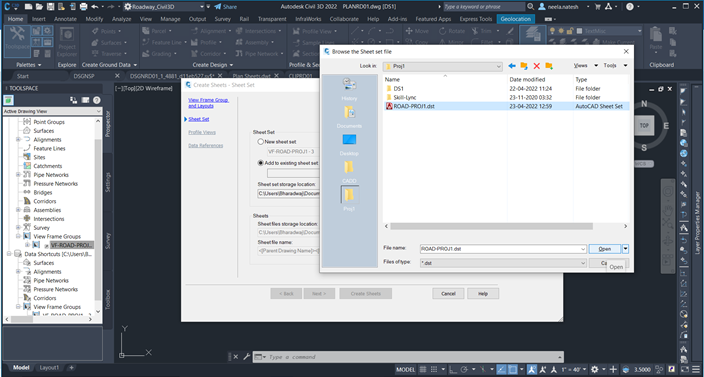This screenshot has height=377, width=704.
Task: Click the customization hamburger icon in status bar
Action: point(695,369)
